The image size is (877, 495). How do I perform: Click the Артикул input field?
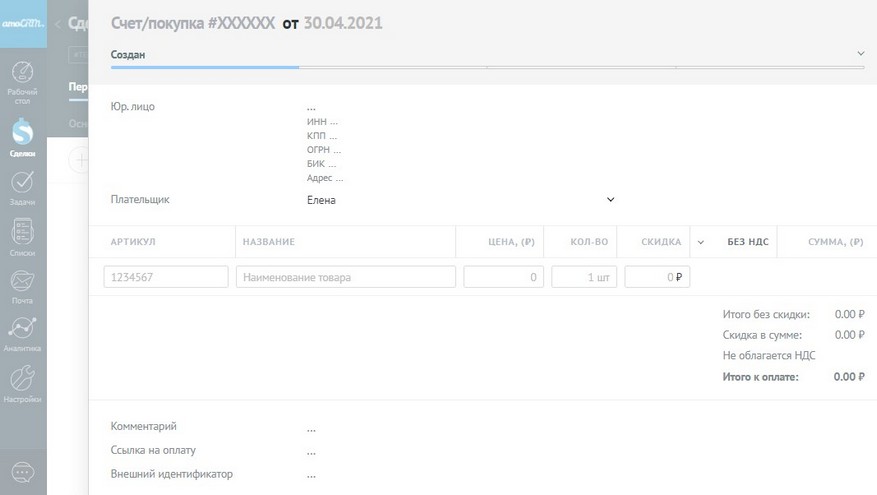166,277
